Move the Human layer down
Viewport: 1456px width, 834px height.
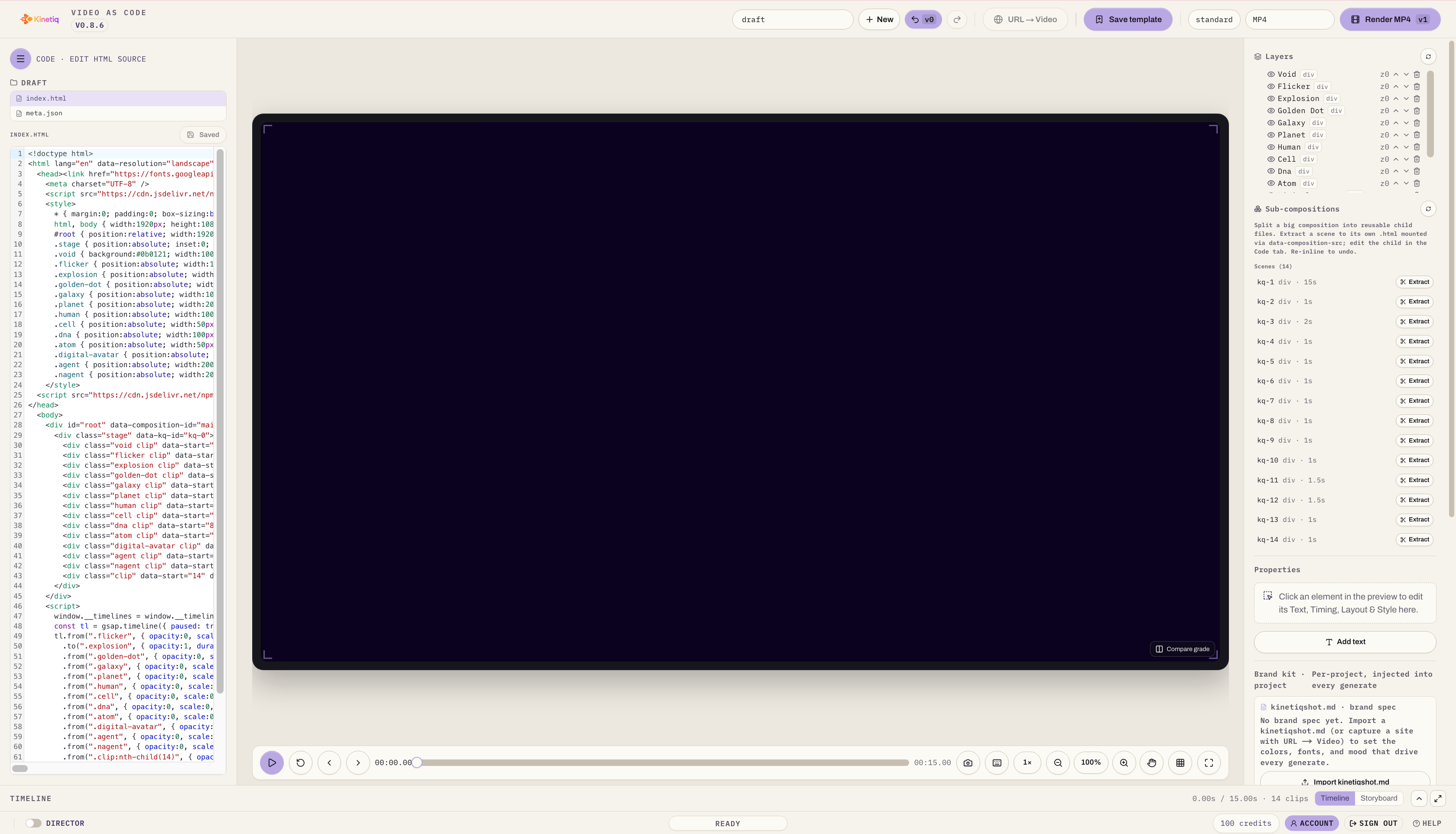(x=1406, y=147)
